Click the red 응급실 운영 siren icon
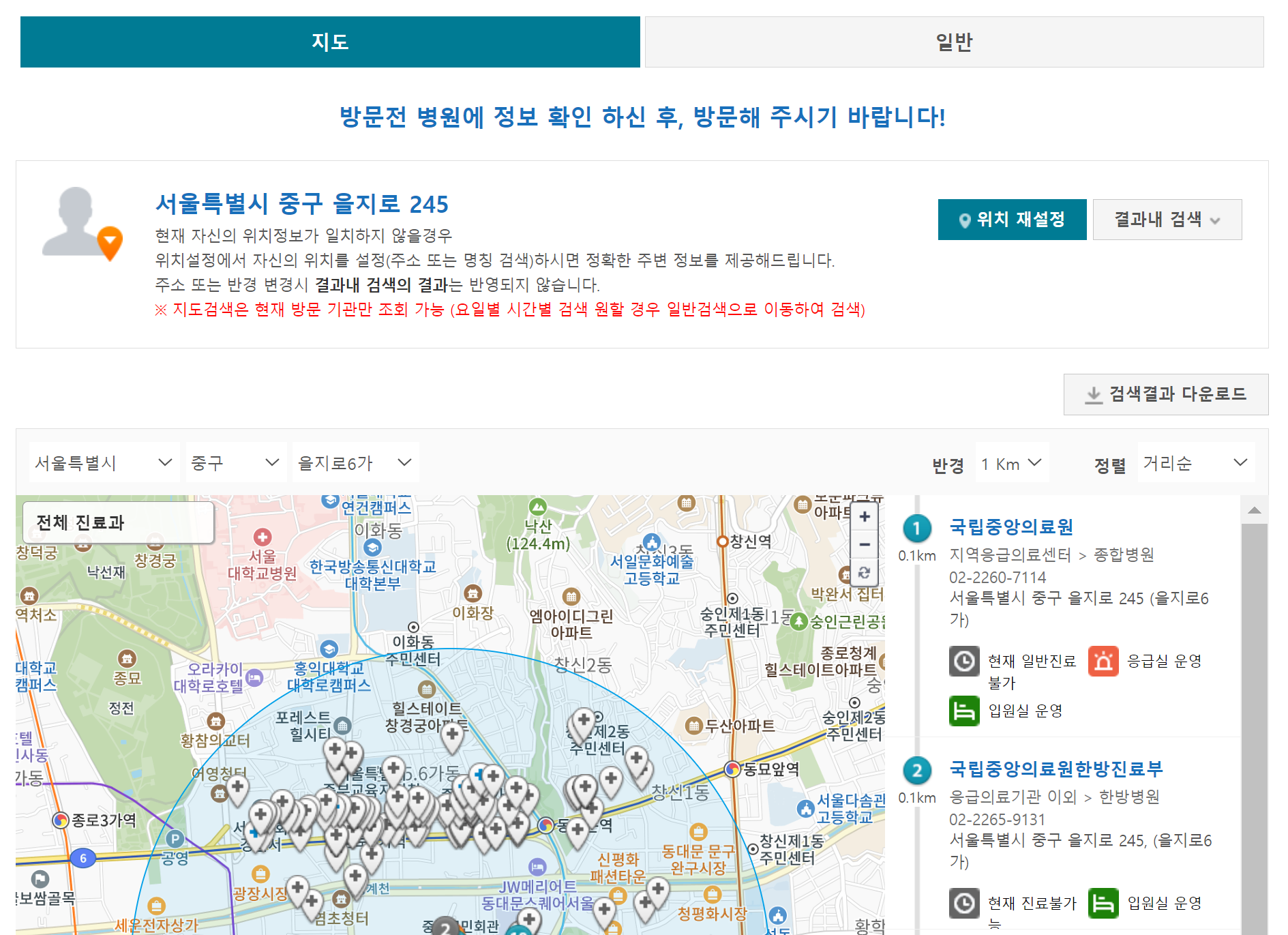1288x935 pixels. point(1103,661)
